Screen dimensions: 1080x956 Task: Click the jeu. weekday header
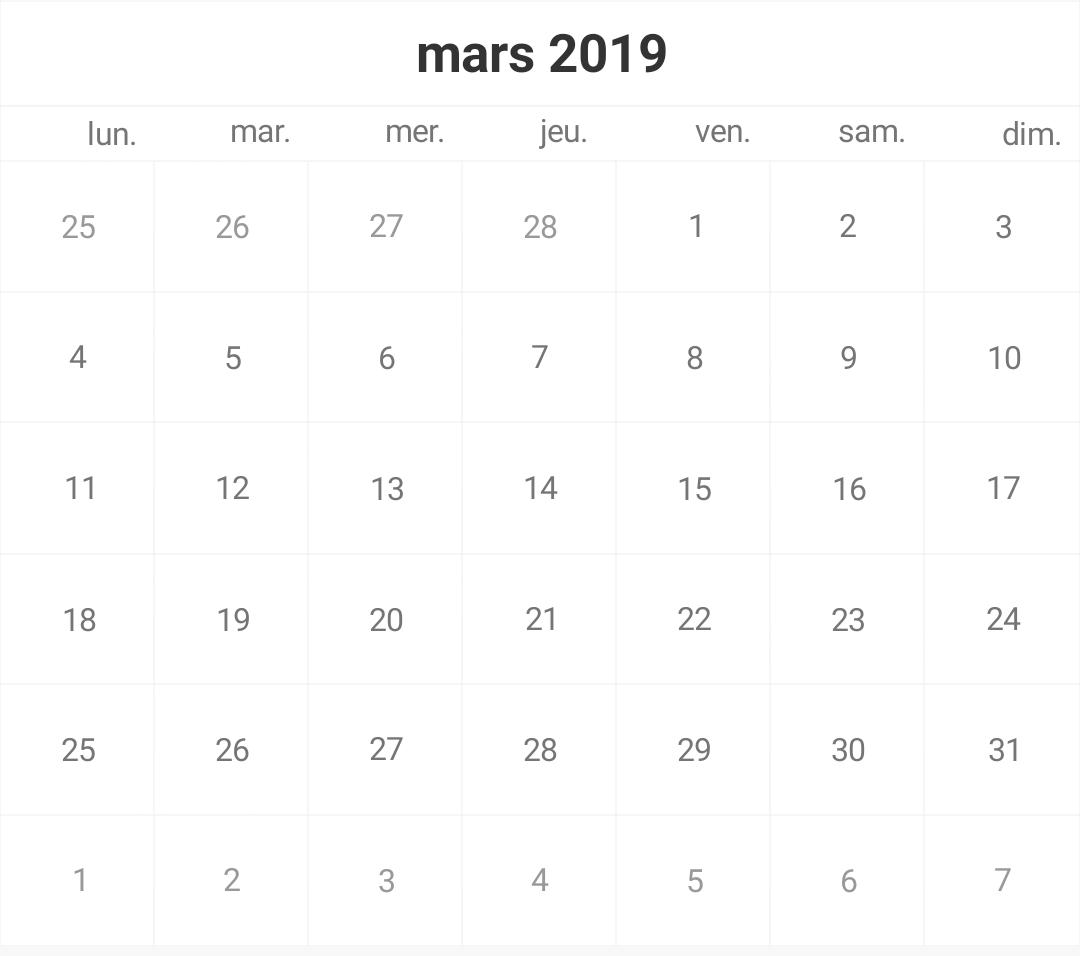[563, 132]
